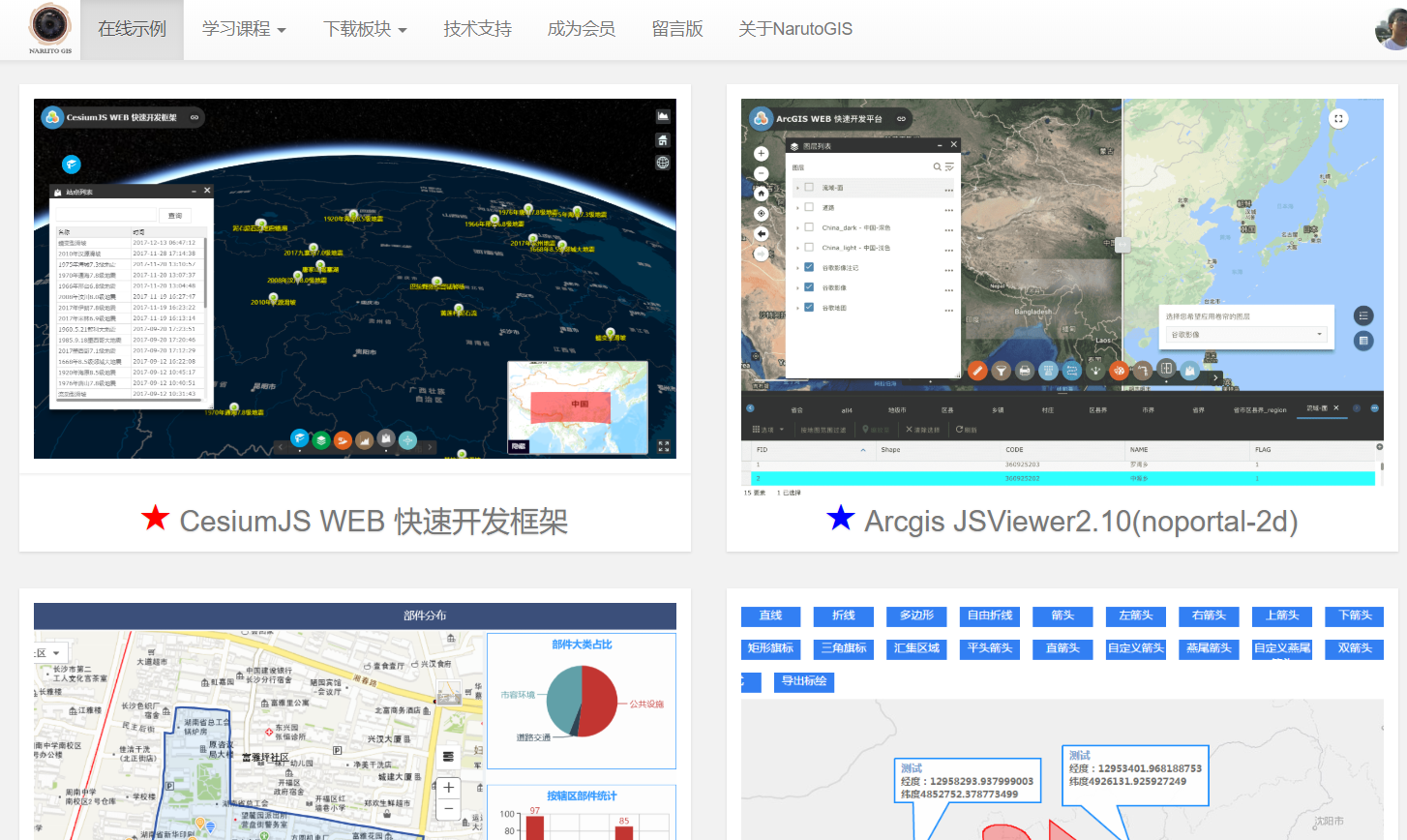The image size is (1407, 840).
Task: Click the map swipe divider handle in ArcGIS preview
Action: pos(1123,246)
